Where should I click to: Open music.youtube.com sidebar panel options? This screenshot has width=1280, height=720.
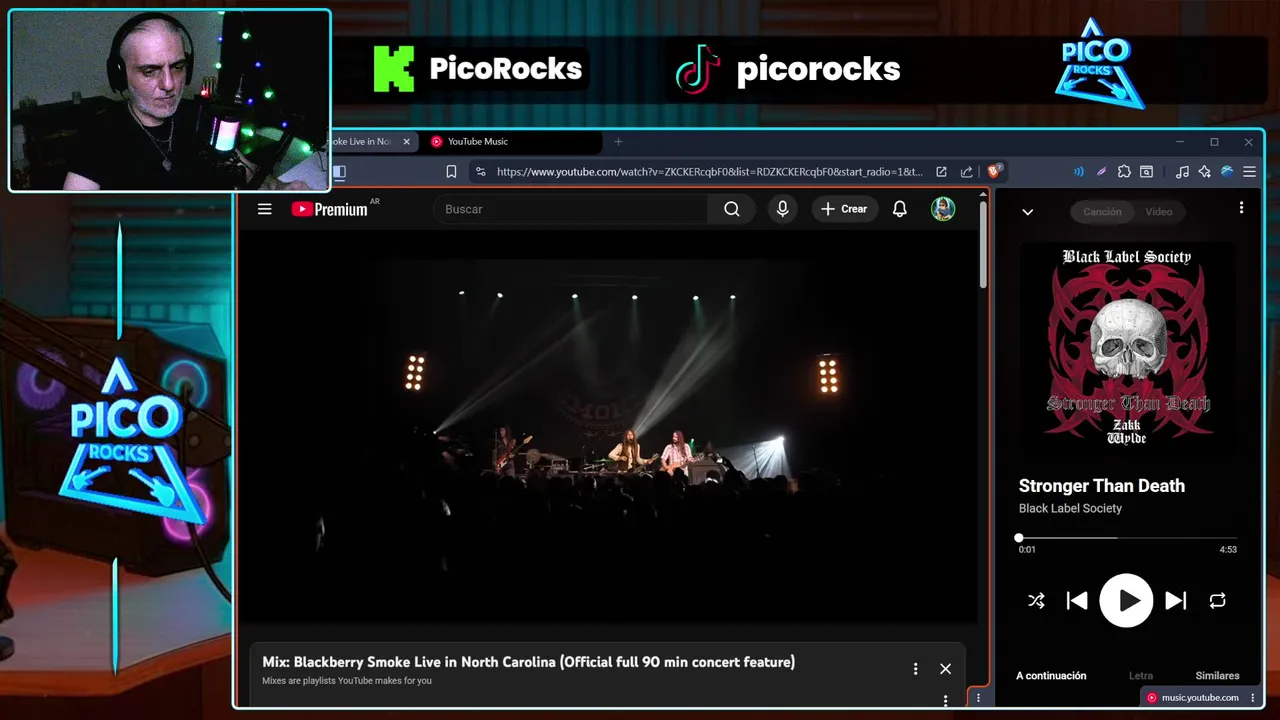pos(1252,698)
